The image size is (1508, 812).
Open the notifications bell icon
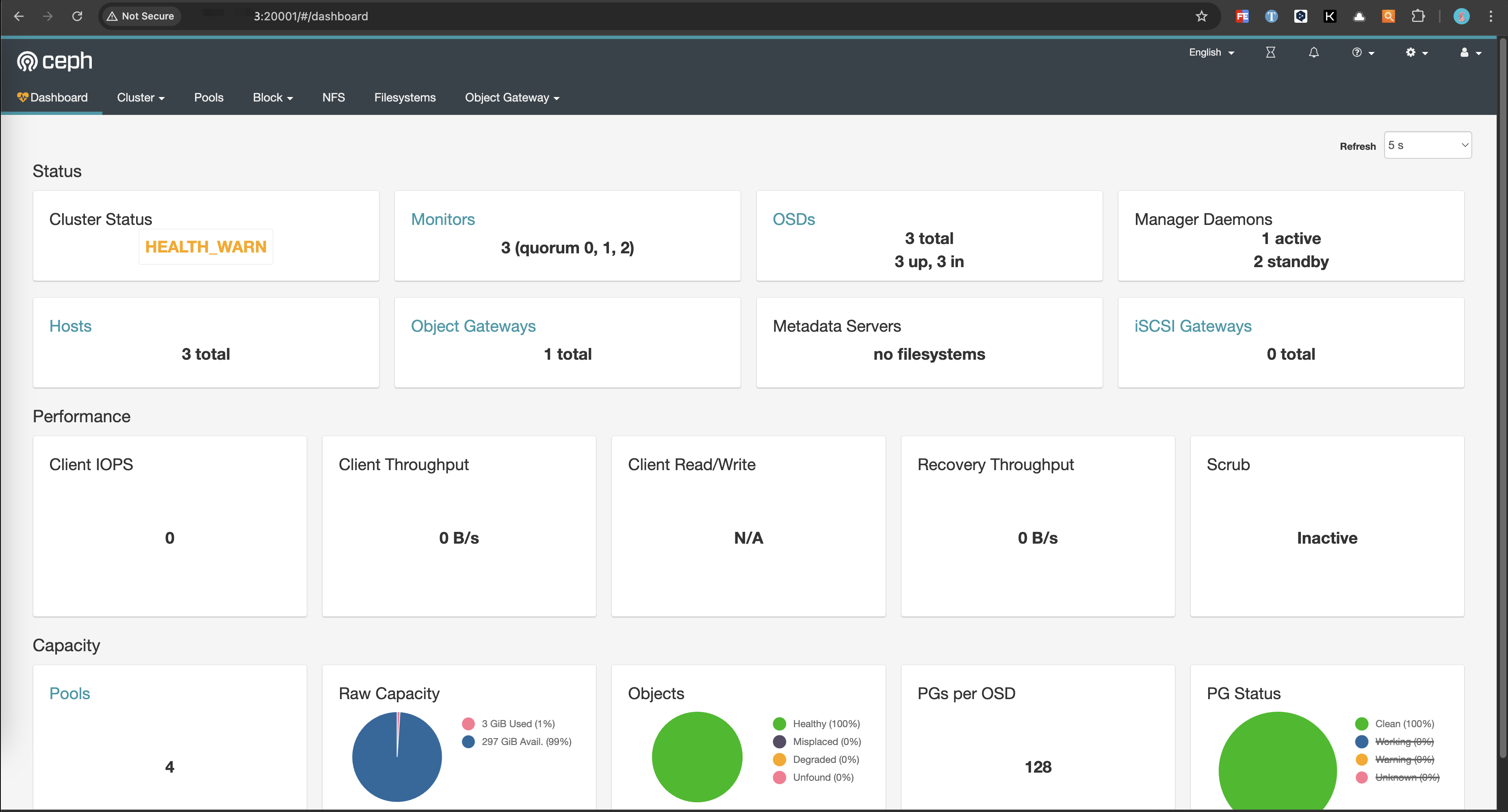pos(1314,53)
